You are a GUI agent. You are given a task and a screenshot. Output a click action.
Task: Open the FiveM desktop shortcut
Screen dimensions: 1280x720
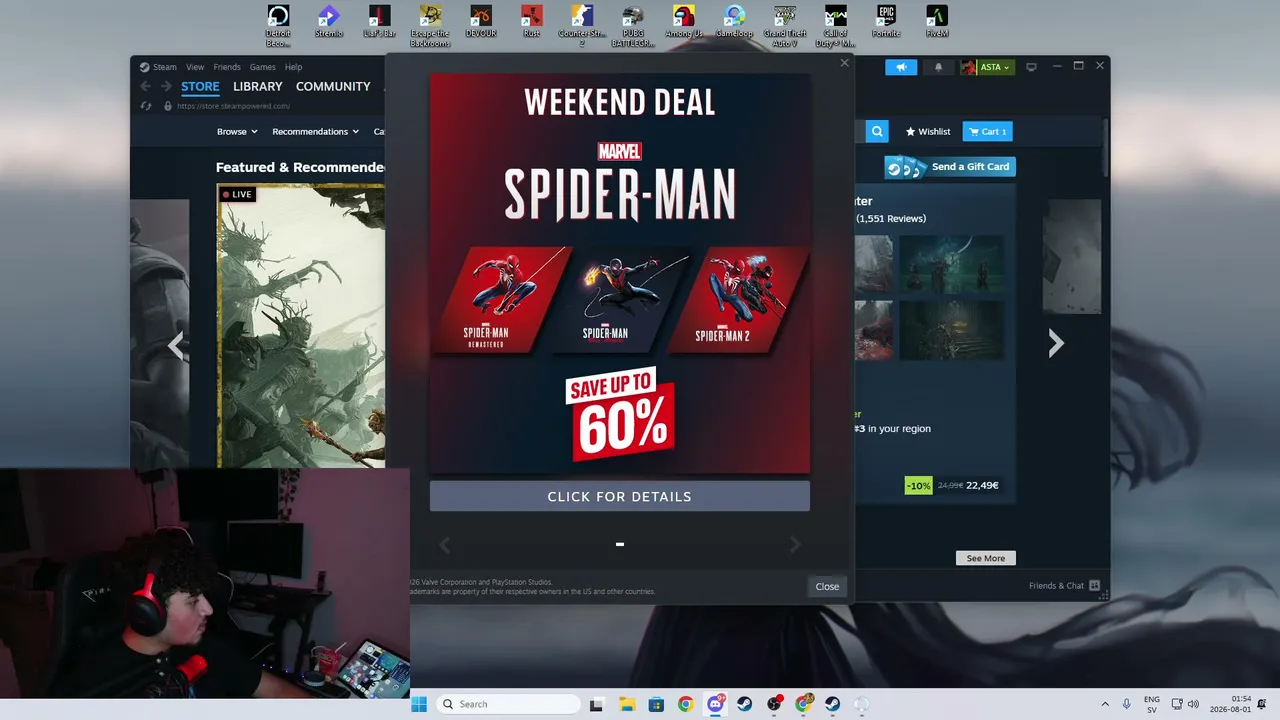937,22
